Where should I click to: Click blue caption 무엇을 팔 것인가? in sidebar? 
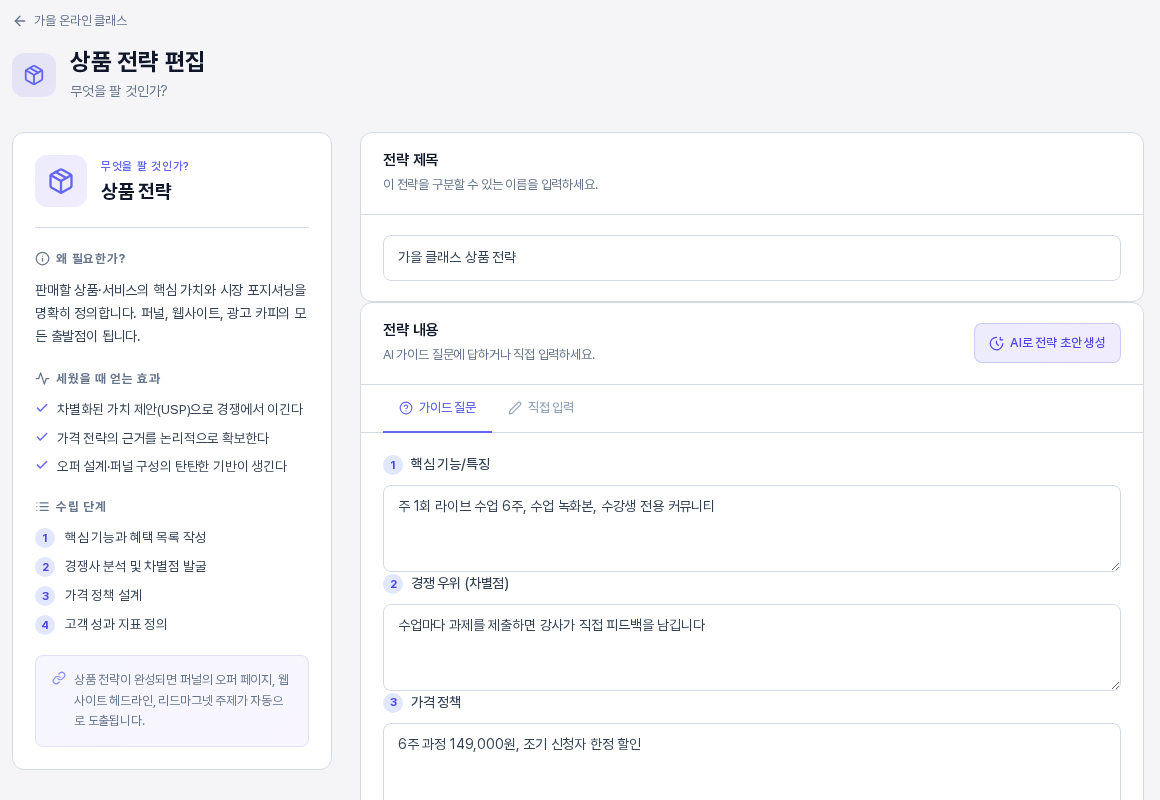(x=144, y=166)
